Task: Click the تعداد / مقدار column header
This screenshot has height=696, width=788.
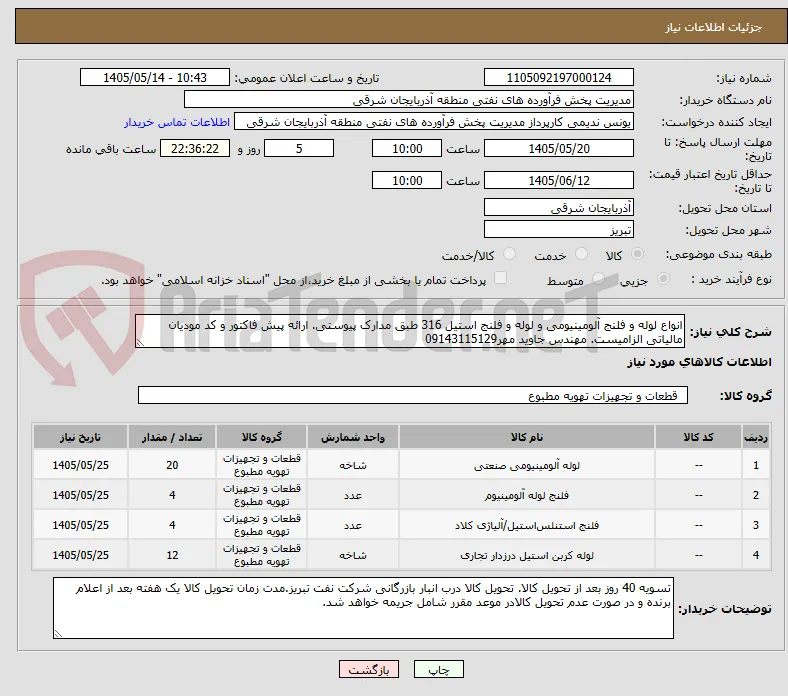Action: [172, 437]
